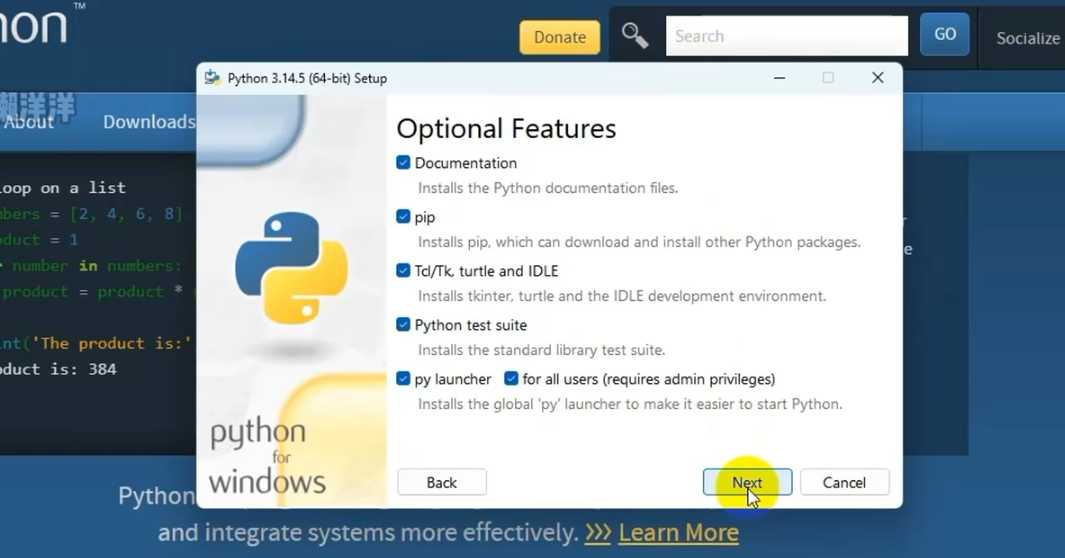Click the GO search button
1065x558 pixels.
pos(945,35)
